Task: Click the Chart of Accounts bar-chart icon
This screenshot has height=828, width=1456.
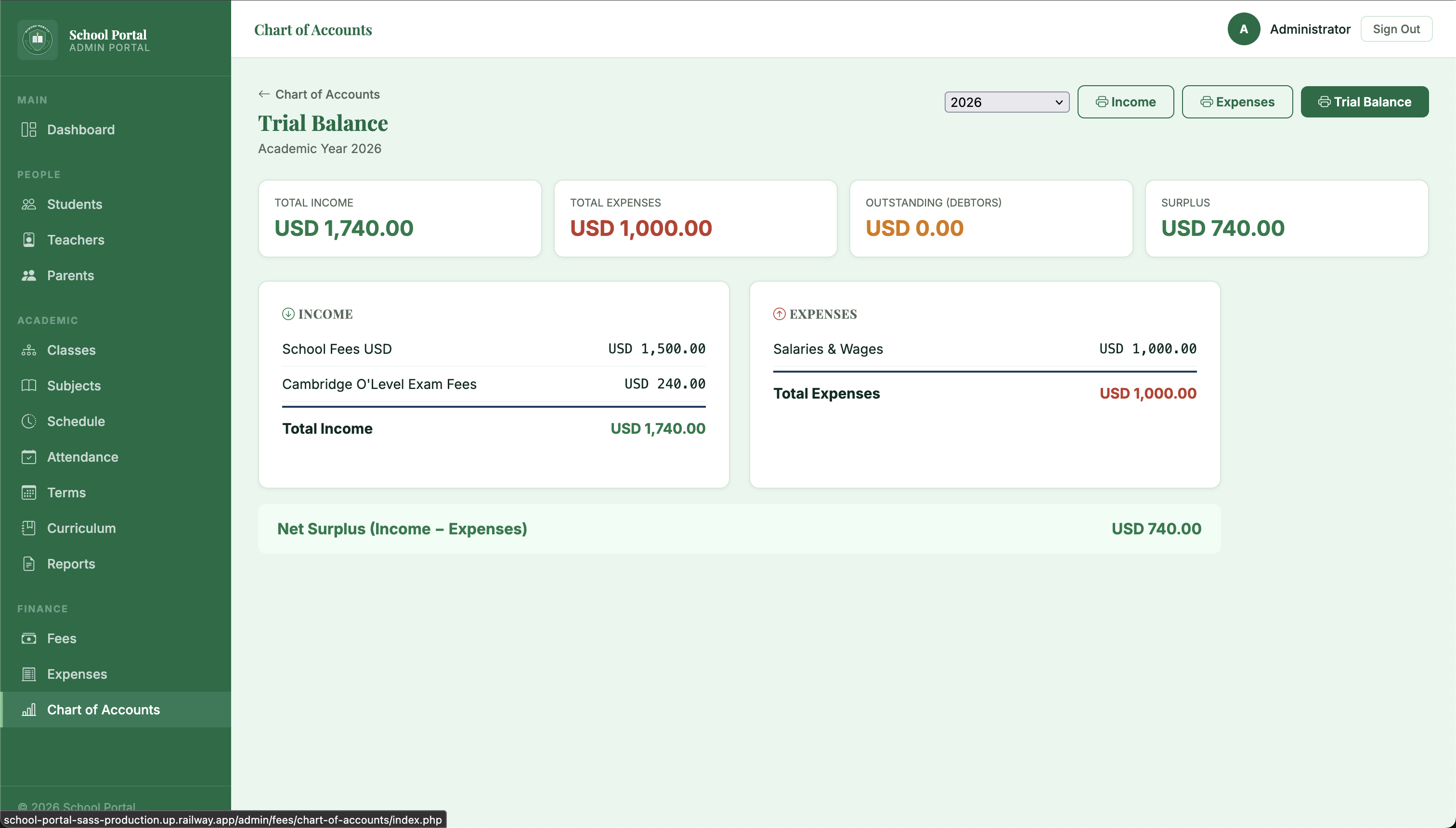Action: (28, 710)
